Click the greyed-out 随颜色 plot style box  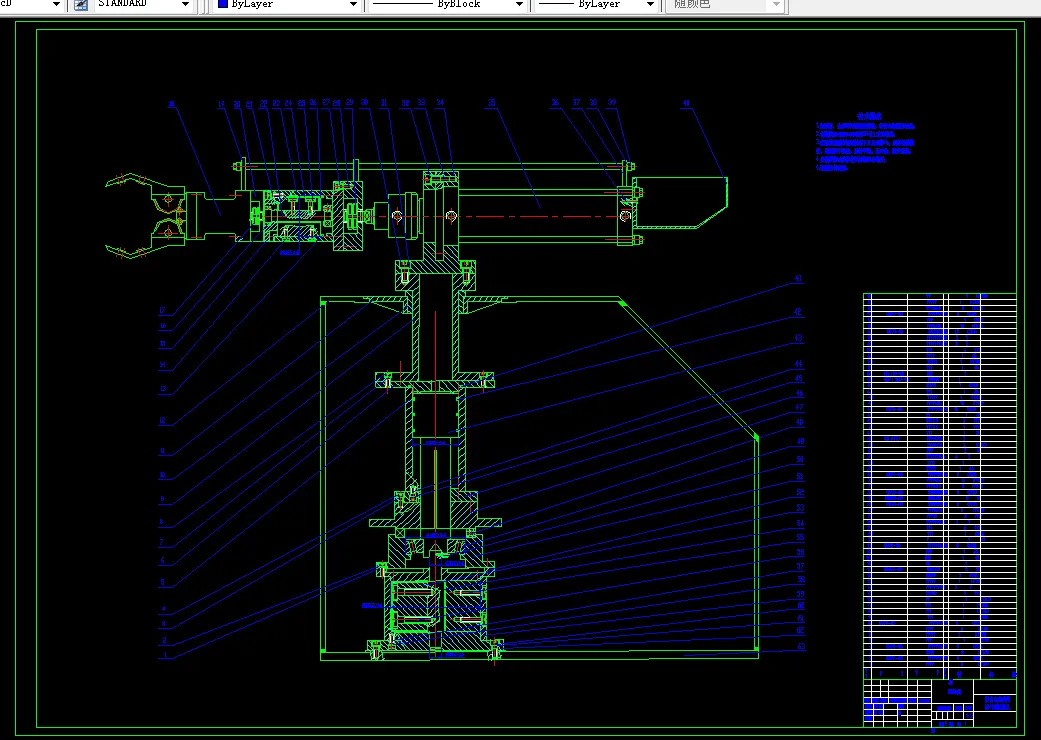pos(718,5)
